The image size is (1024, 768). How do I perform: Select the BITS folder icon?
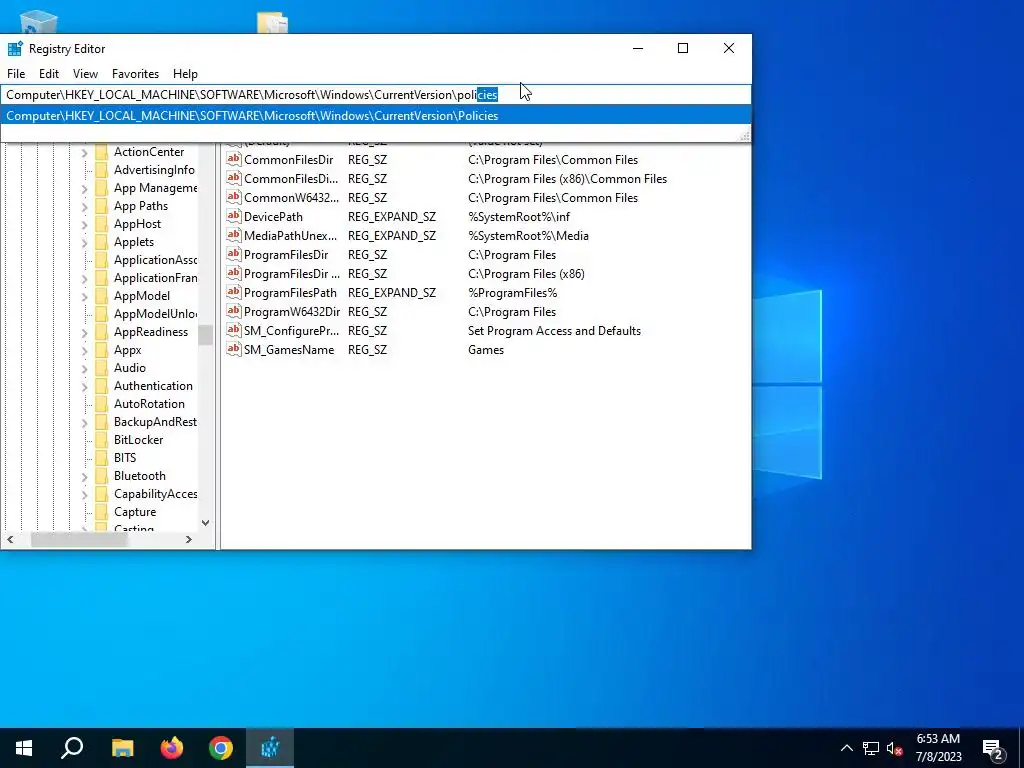(x=101, y=458)
